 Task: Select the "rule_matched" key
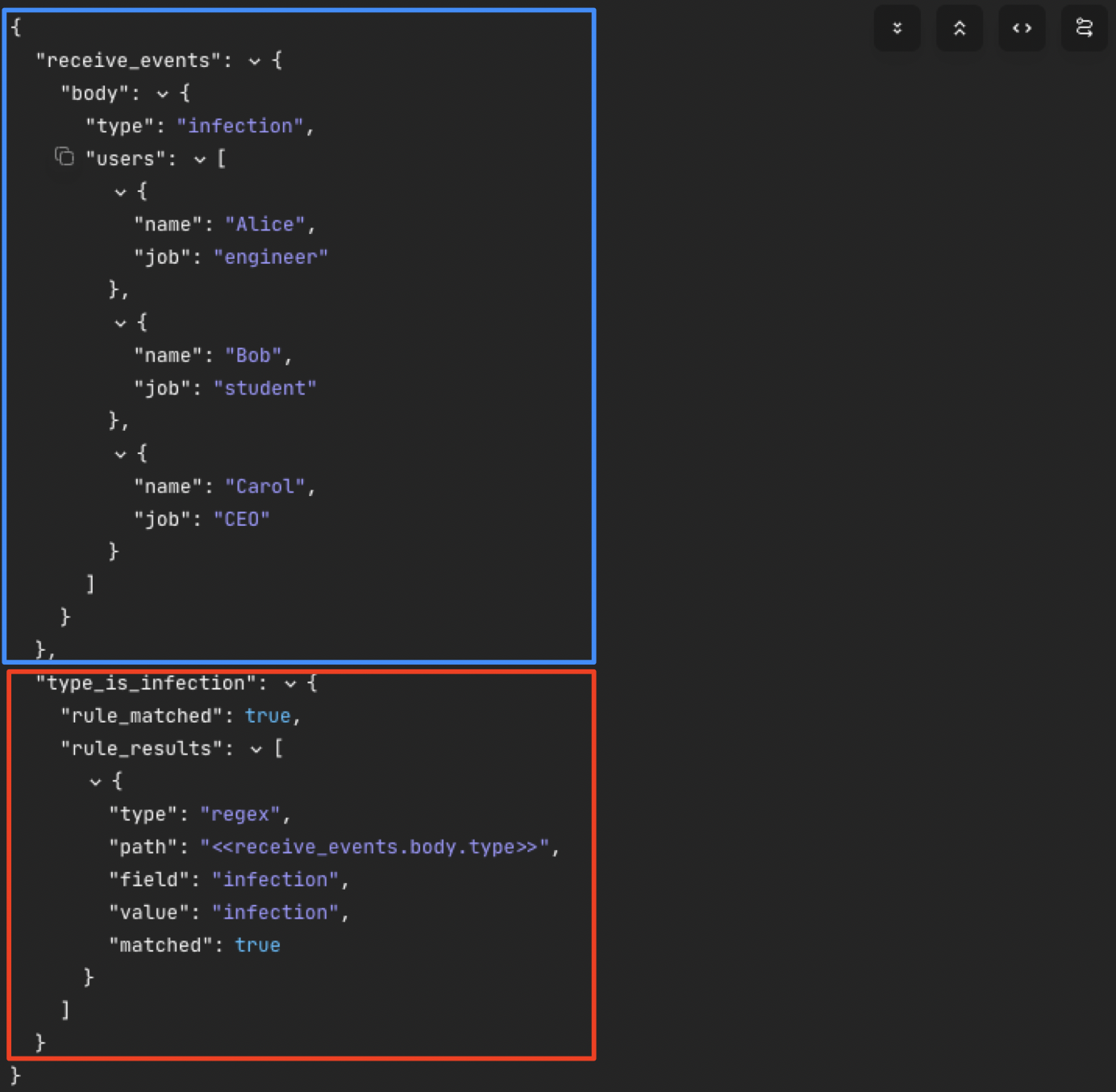(142, 716)
